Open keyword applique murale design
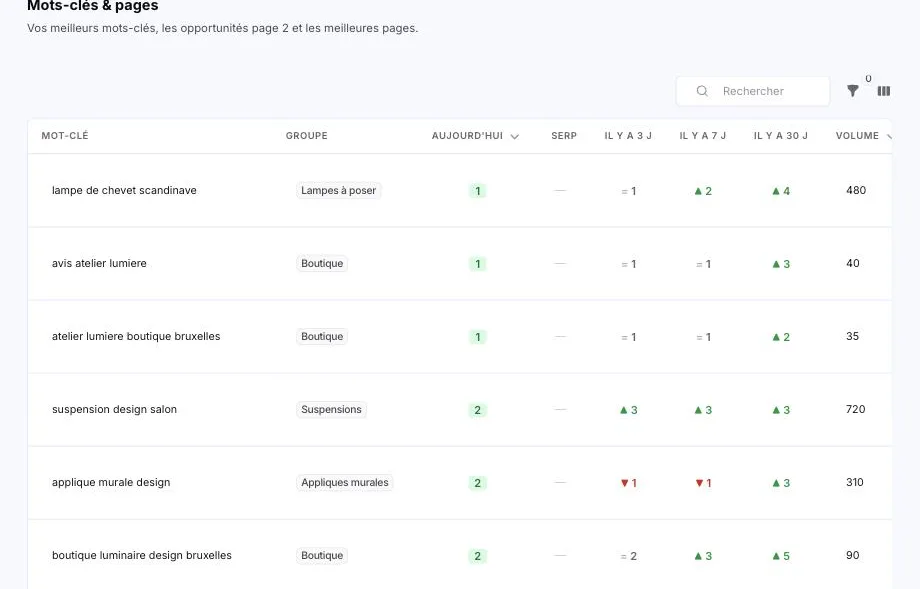 click(x=111, y=482)
